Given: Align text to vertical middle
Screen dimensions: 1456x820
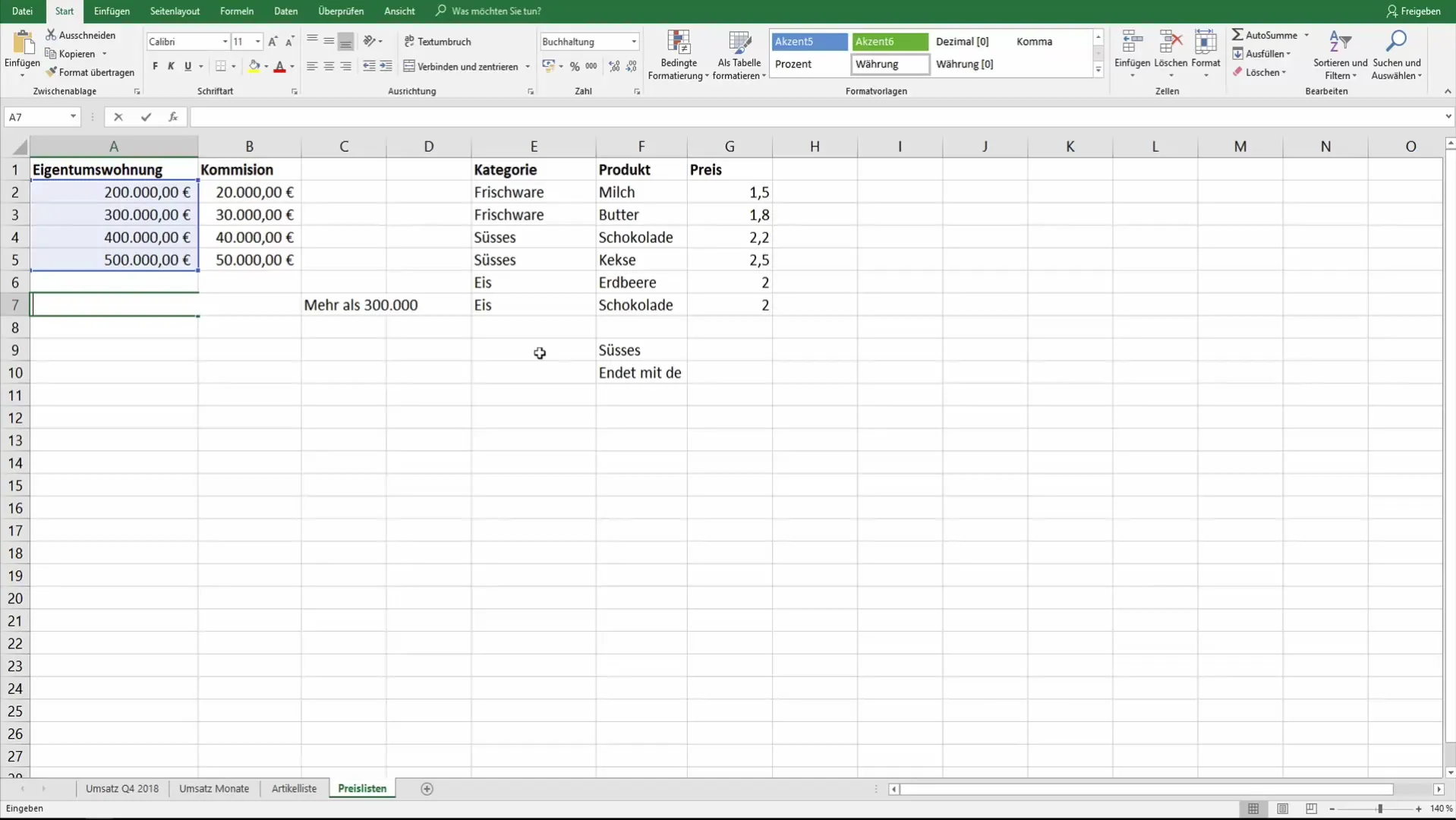Looking at the screenshot, I should 329,41.
